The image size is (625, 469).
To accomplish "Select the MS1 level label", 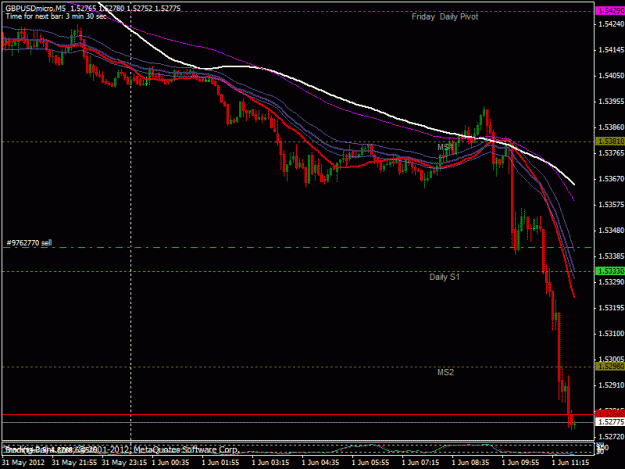I will click(445, 147).
